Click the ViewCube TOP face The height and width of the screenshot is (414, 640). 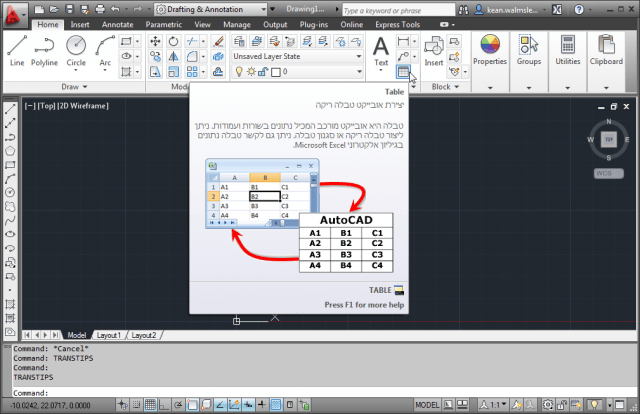tap(609, 139)
